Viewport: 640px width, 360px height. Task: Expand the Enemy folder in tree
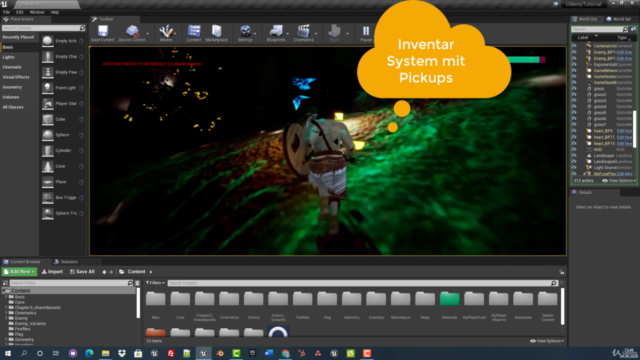pos(7,318)
